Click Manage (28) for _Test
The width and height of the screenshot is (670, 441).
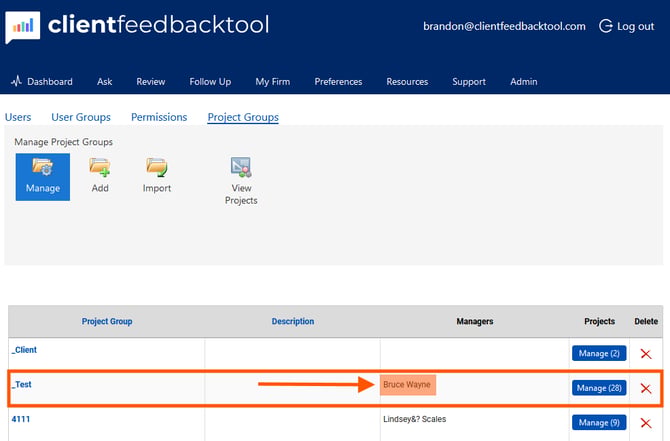599,388
